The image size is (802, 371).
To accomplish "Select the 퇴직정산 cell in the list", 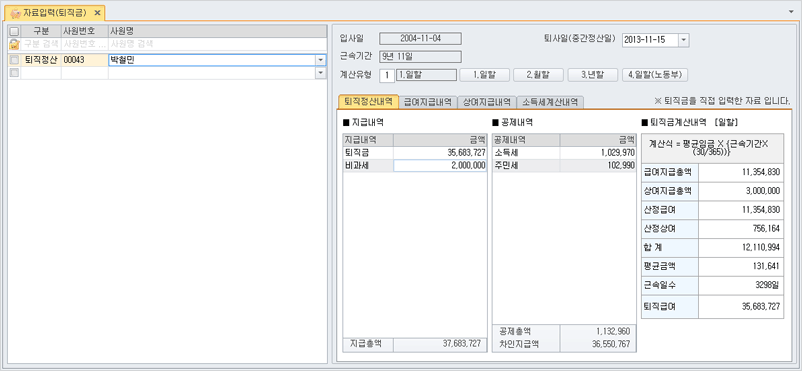I will click(41, 60).
